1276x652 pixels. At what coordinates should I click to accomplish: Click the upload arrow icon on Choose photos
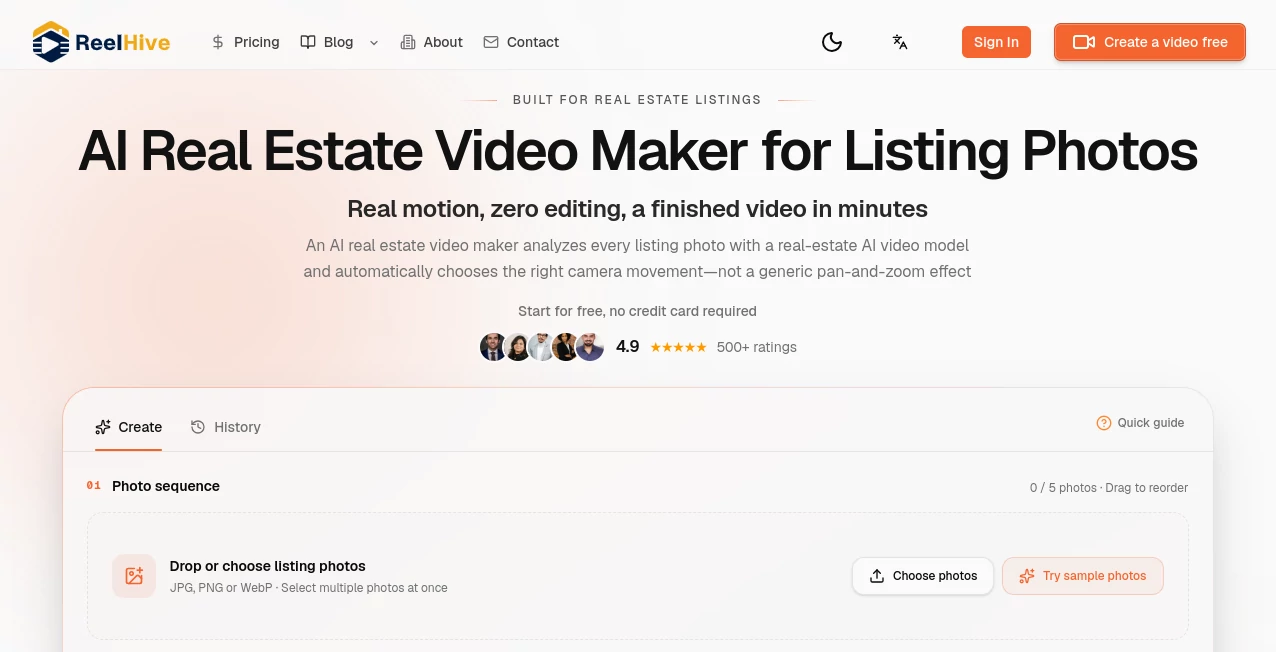click(877, 576)
